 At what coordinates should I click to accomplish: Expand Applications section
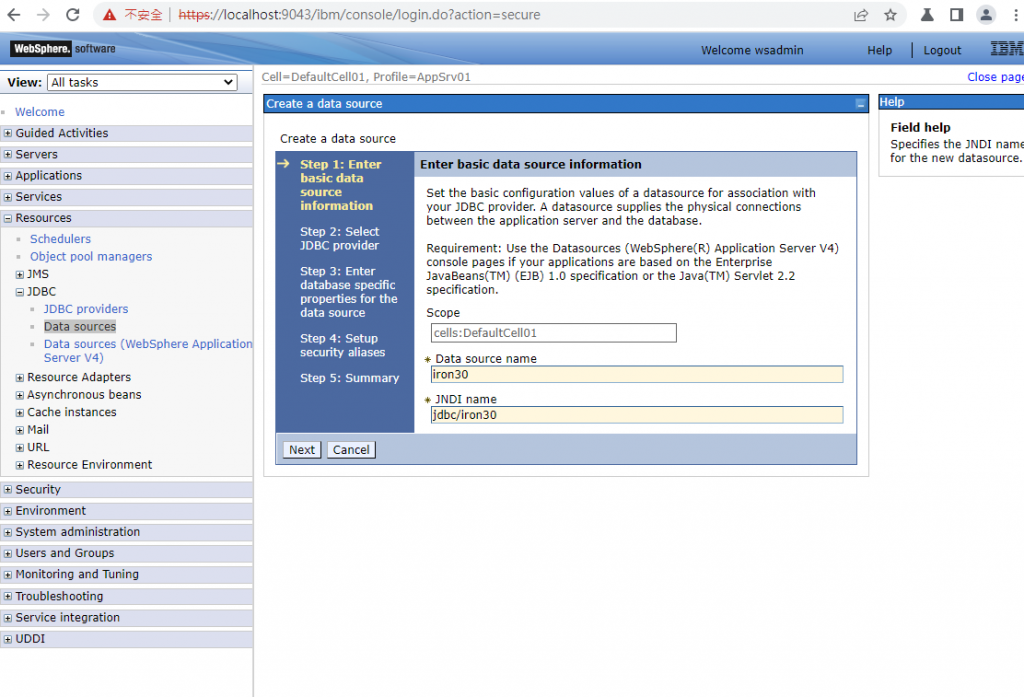coord(8,176)
